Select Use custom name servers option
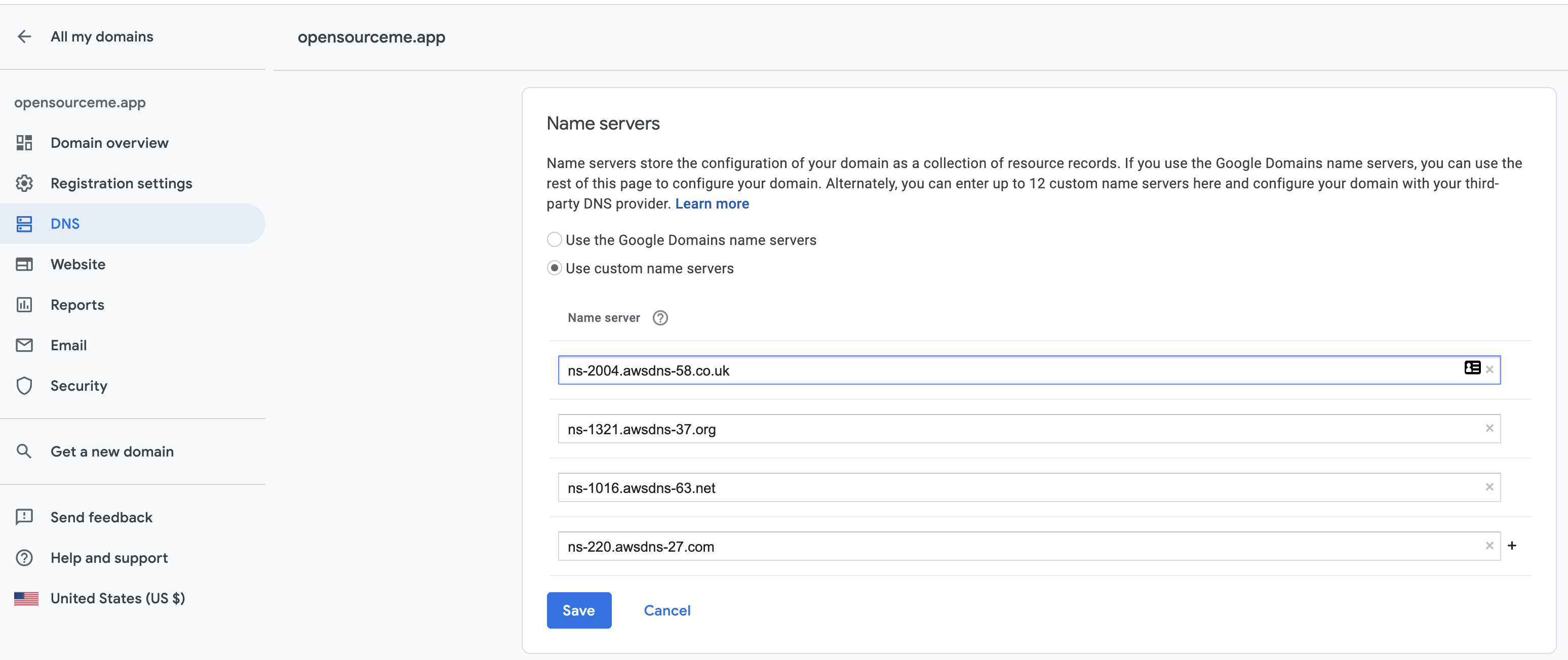The height and width of the screenshot is (660, 1568). point(554,268)
